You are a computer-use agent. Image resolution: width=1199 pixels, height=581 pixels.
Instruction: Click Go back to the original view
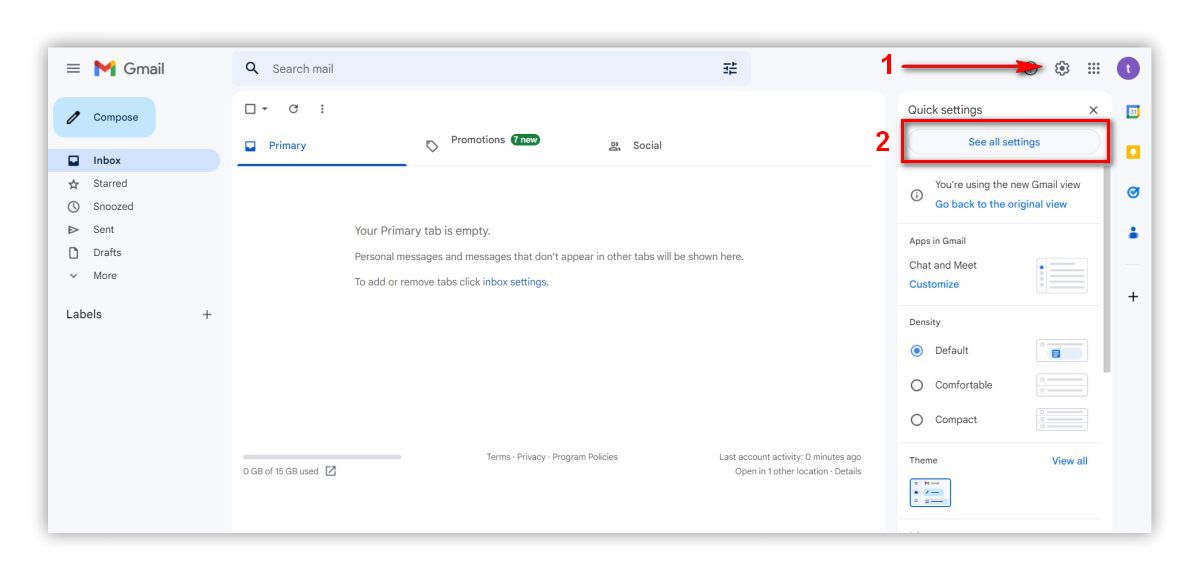(x=1001, y=204)
